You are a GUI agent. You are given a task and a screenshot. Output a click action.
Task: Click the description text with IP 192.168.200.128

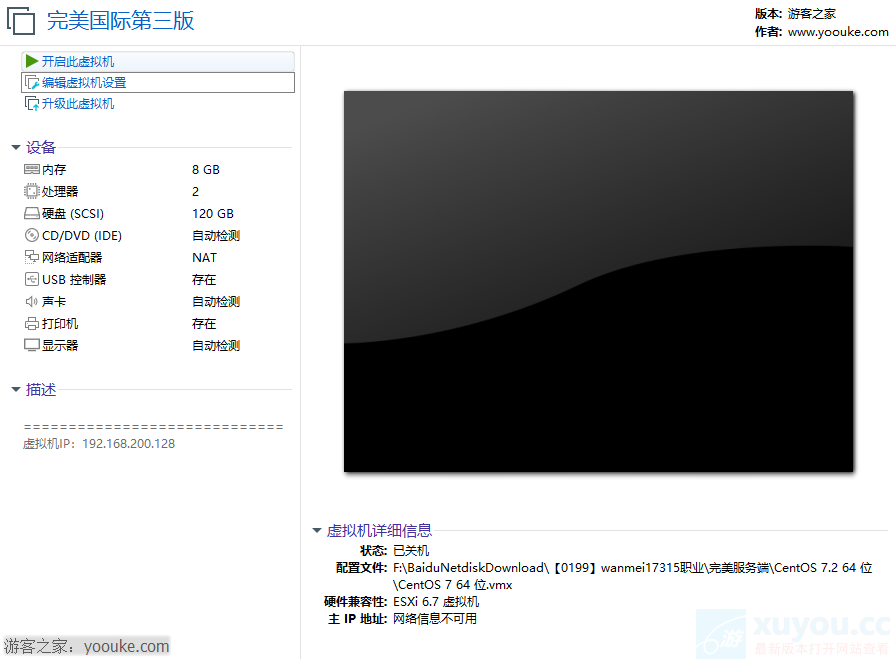[x=99, y=444]
